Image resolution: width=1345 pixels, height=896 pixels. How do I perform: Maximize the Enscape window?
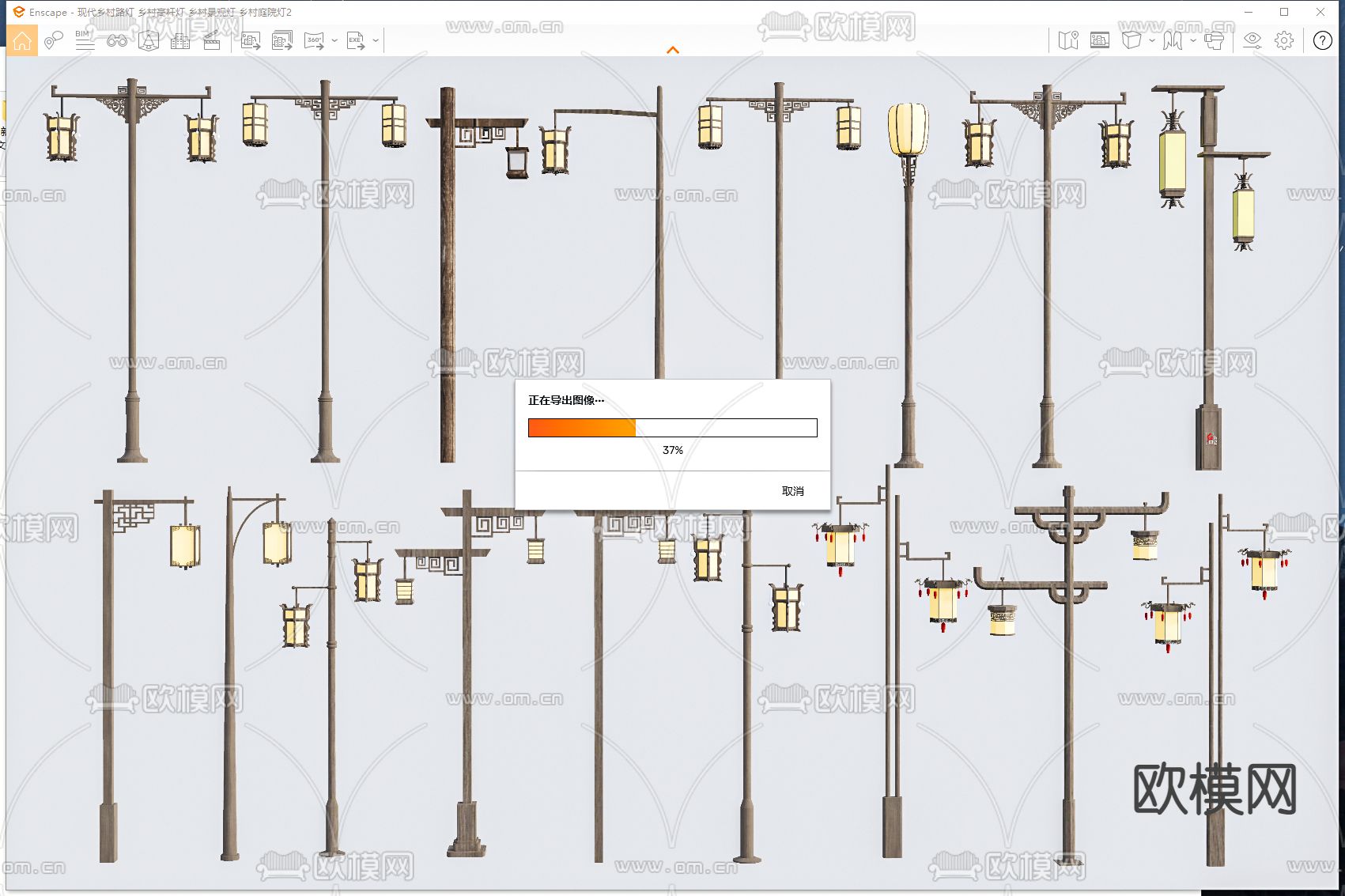click(x=1284, y=12)
